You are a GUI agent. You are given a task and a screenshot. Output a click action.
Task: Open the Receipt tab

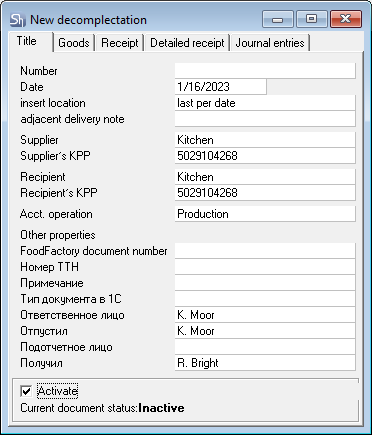(120, 43)
